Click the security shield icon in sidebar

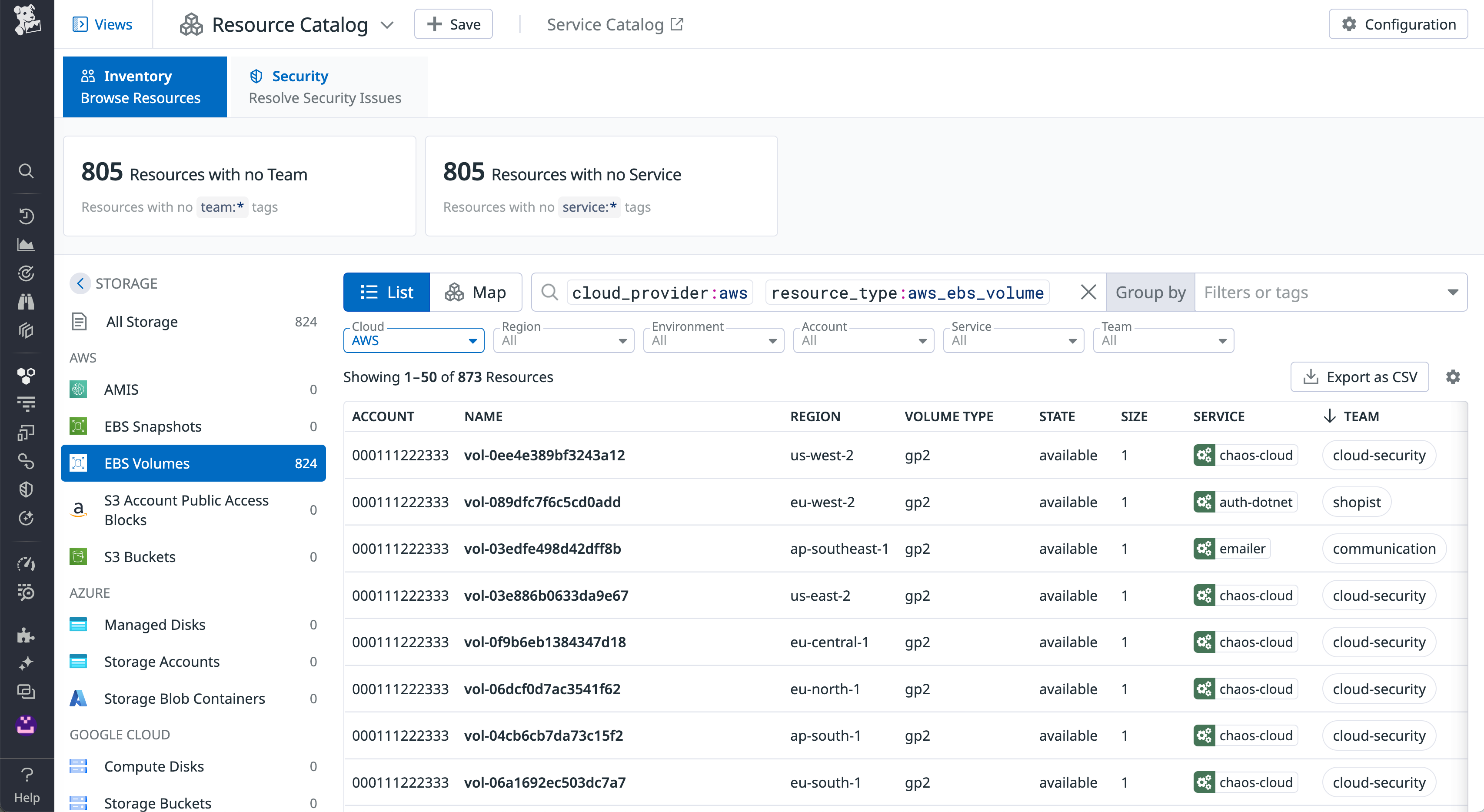tap(27, 489)
